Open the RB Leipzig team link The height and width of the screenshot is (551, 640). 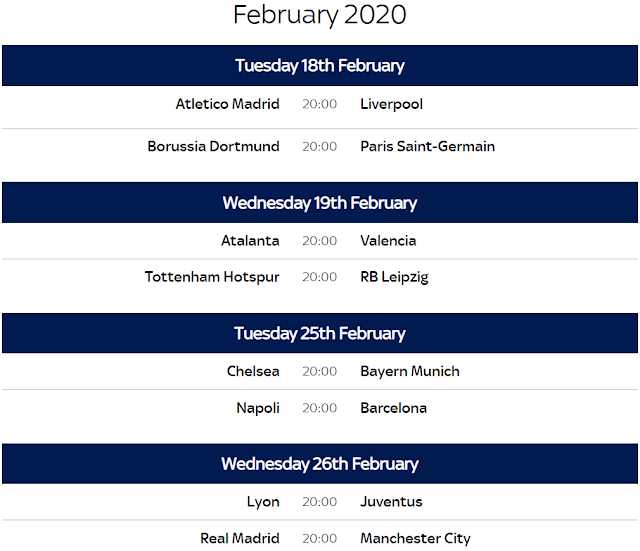click(x=394, y=277)
